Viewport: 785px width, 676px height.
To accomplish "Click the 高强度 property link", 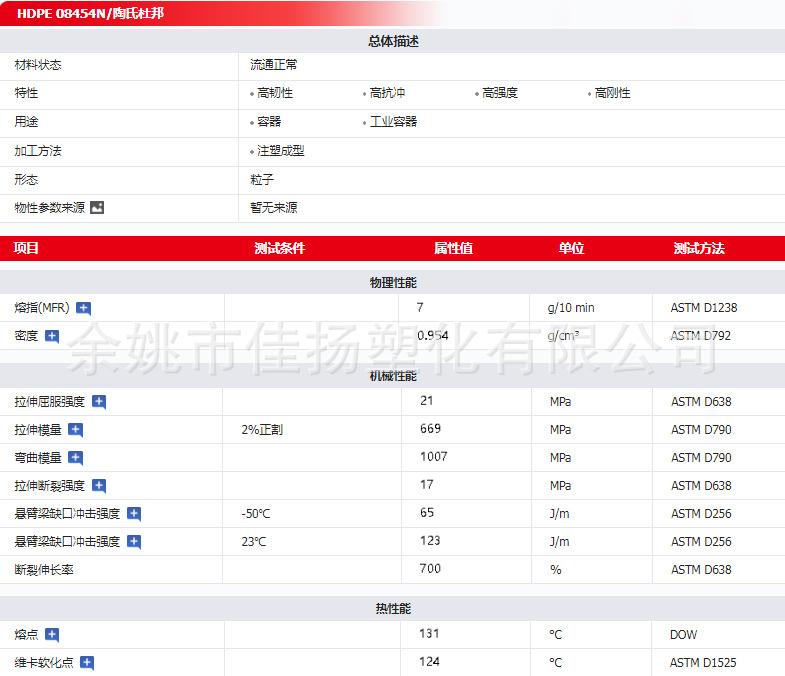I will click(x=499, y=93).
